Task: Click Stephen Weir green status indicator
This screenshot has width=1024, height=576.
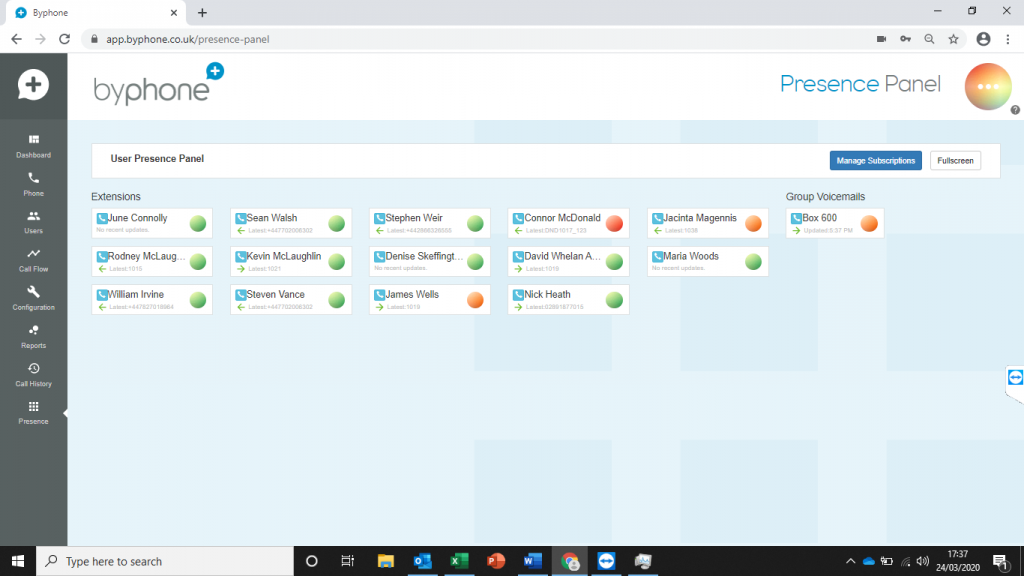Action: 475,223
